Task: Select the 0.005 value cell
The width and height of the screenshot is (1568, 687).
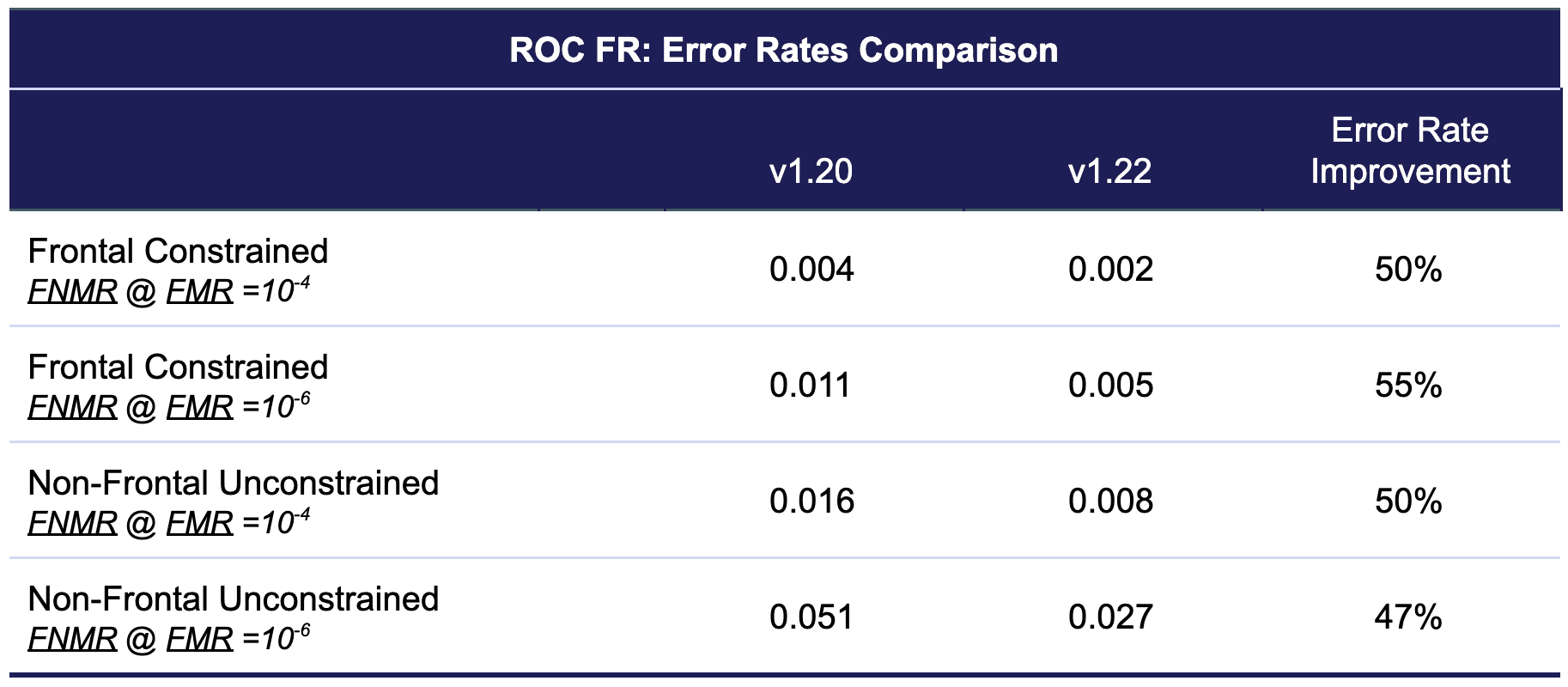Action: (1110, 385)
